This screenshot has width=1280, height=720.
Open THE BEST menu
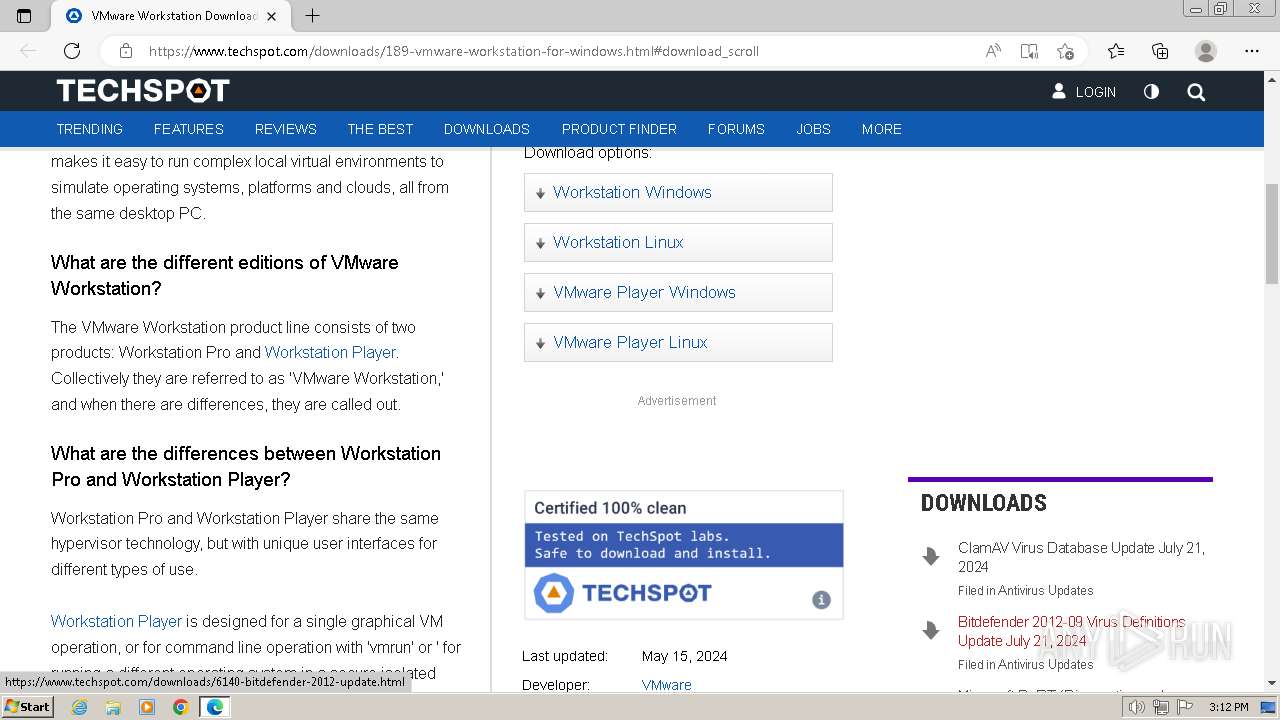pos(380,129)
